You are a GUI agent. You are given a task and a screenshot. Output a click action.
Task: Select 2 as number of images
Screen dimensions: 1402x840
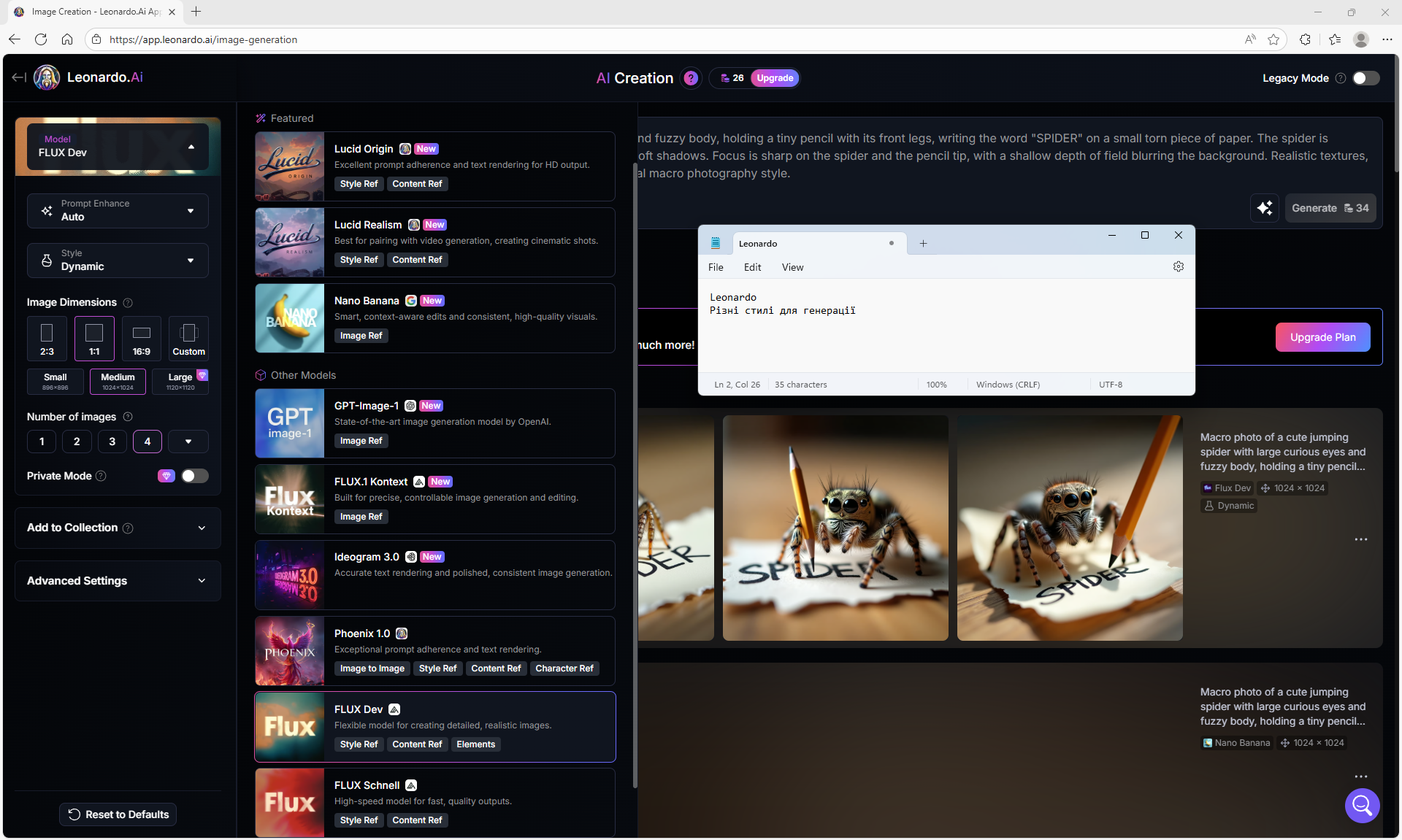pyautogui.click(x=77, y=442)
